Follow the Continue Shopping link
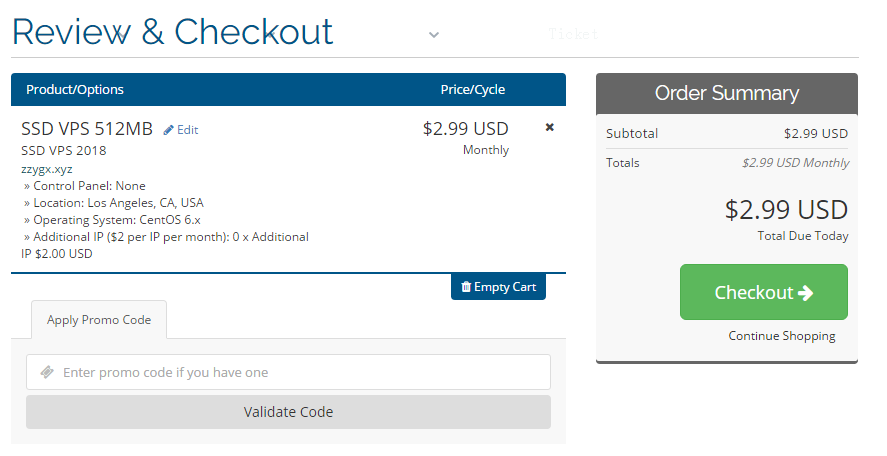Screen dimensions: 887x456 coord(782,336)
